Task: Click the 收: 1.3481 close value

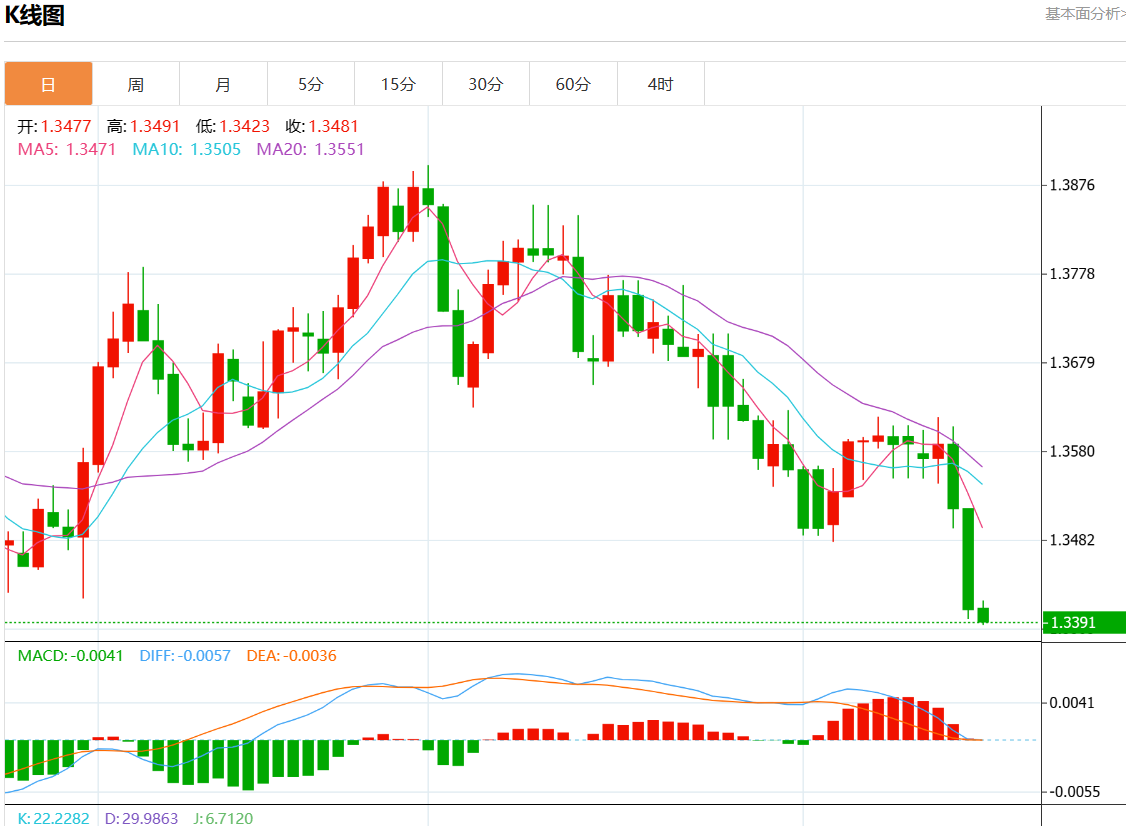Action: (322, 126)
